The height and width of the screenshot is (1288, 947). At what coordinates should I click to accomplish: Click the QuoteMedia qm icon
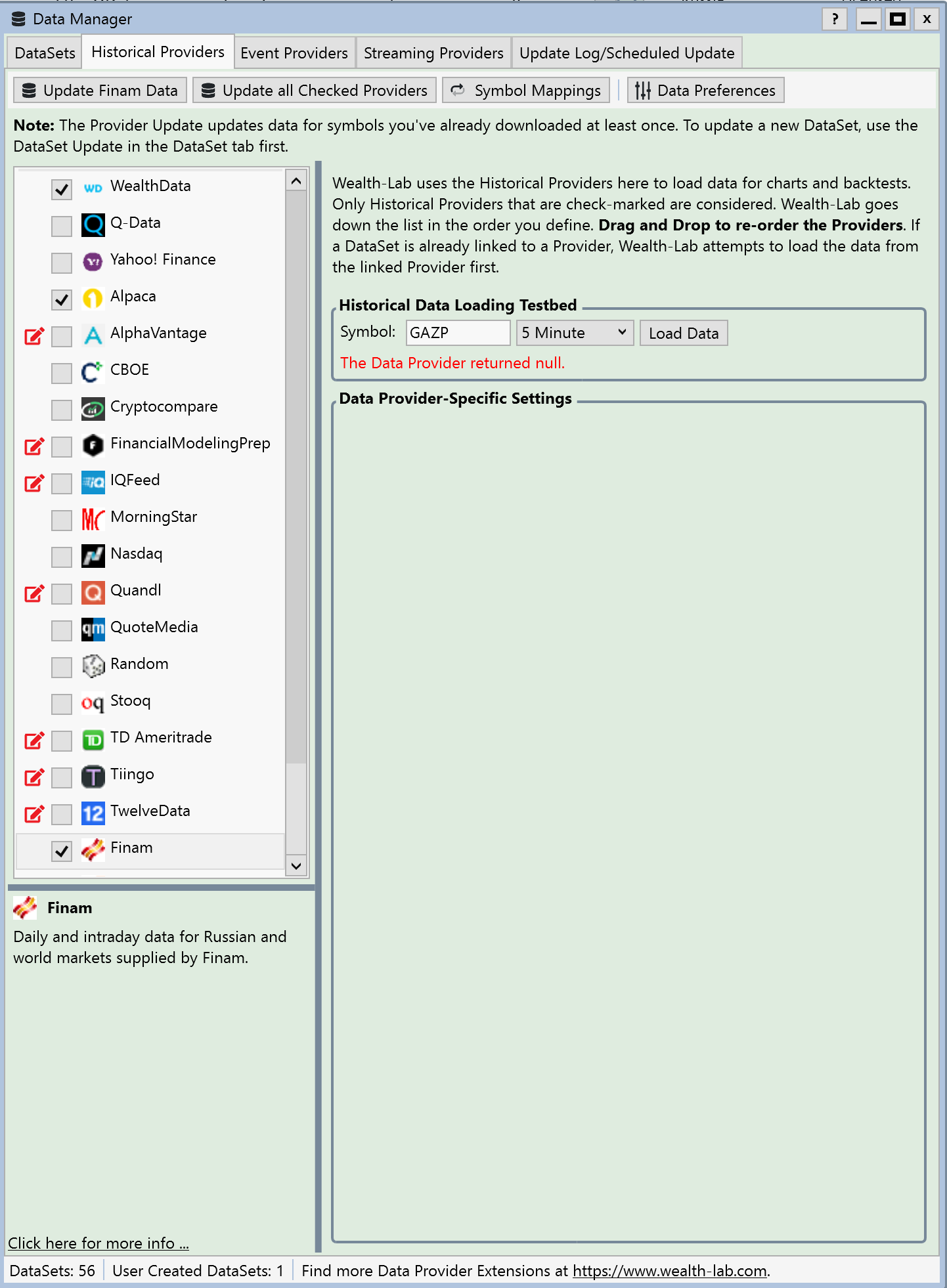pos(93,630)
